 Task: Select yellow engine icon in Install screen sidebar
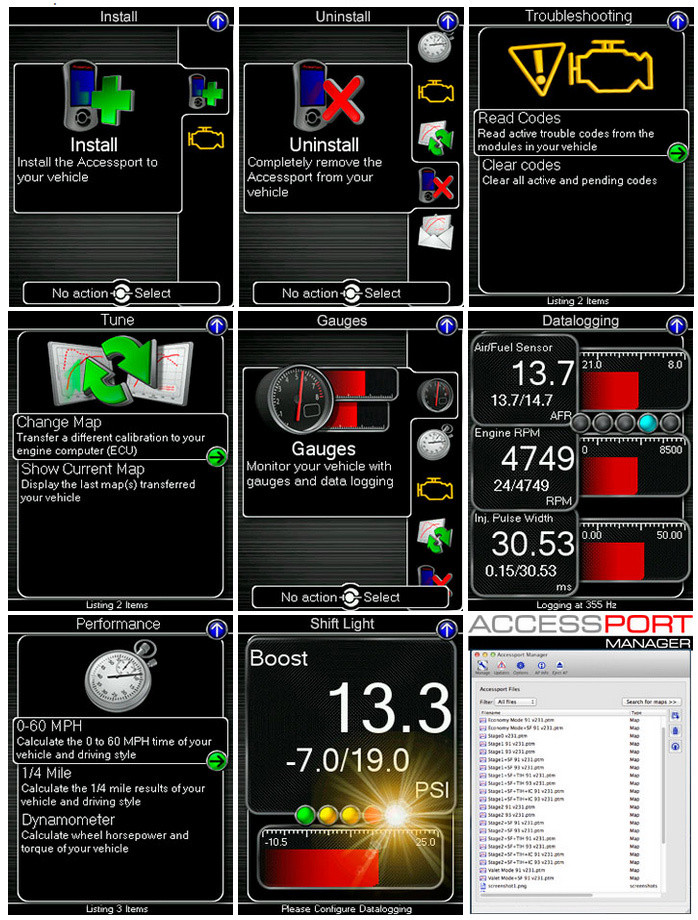[206, 138]
